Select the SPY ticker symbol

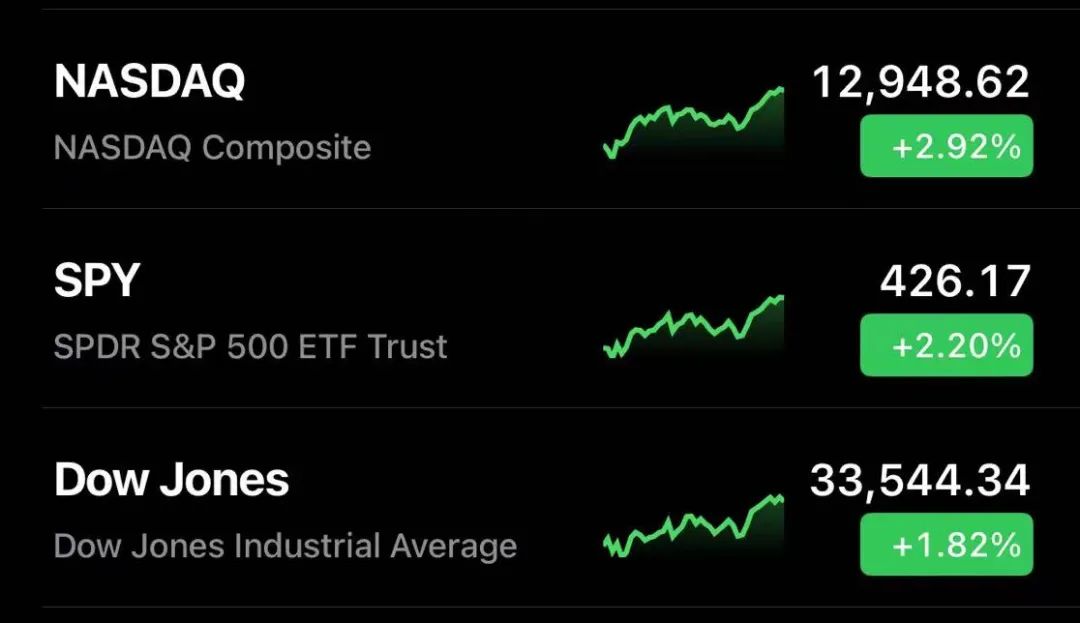click(x=97, y=282)
